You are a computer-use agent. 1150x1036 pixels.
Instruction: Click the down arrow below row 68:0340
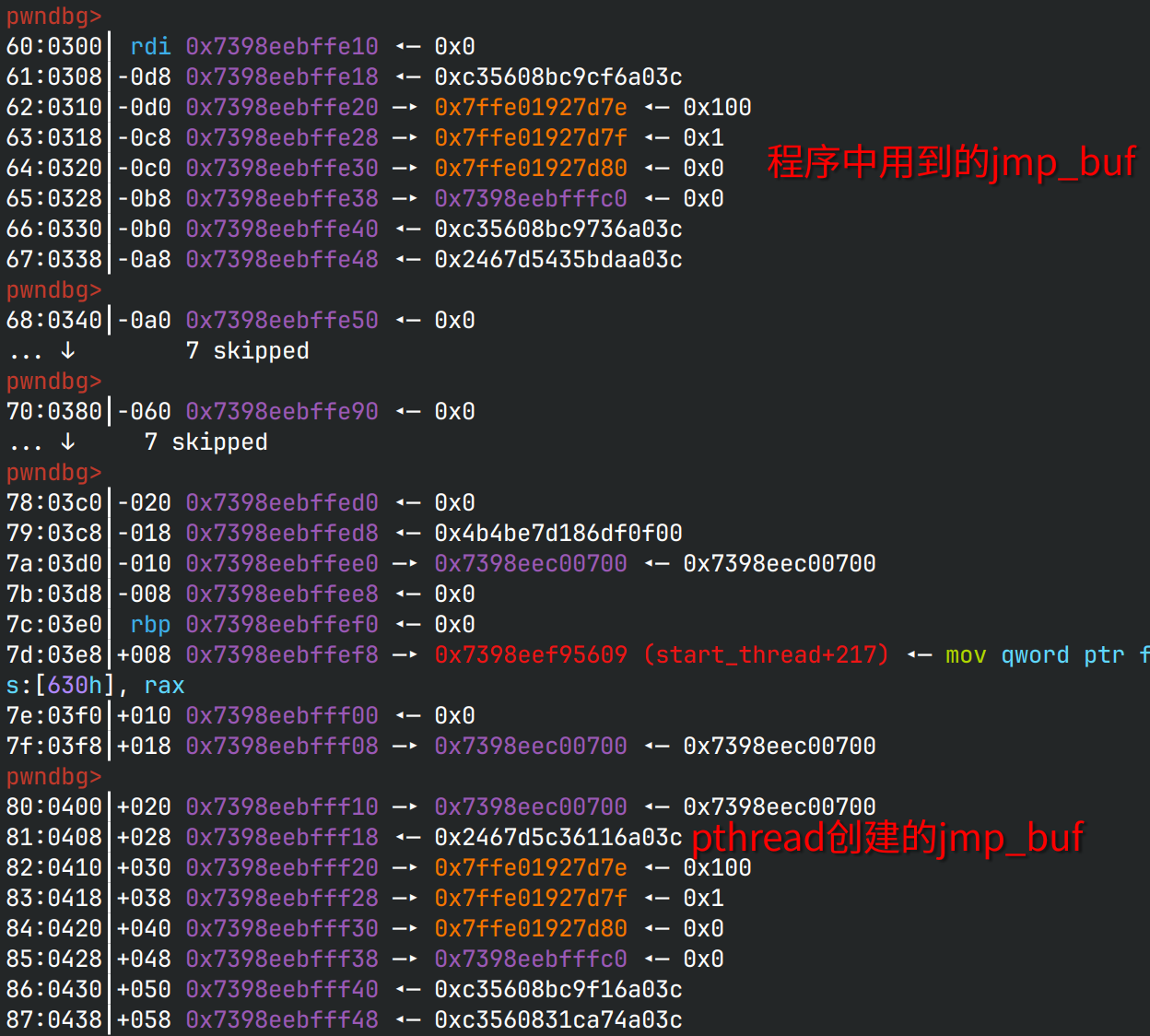(x=68, y=350)
